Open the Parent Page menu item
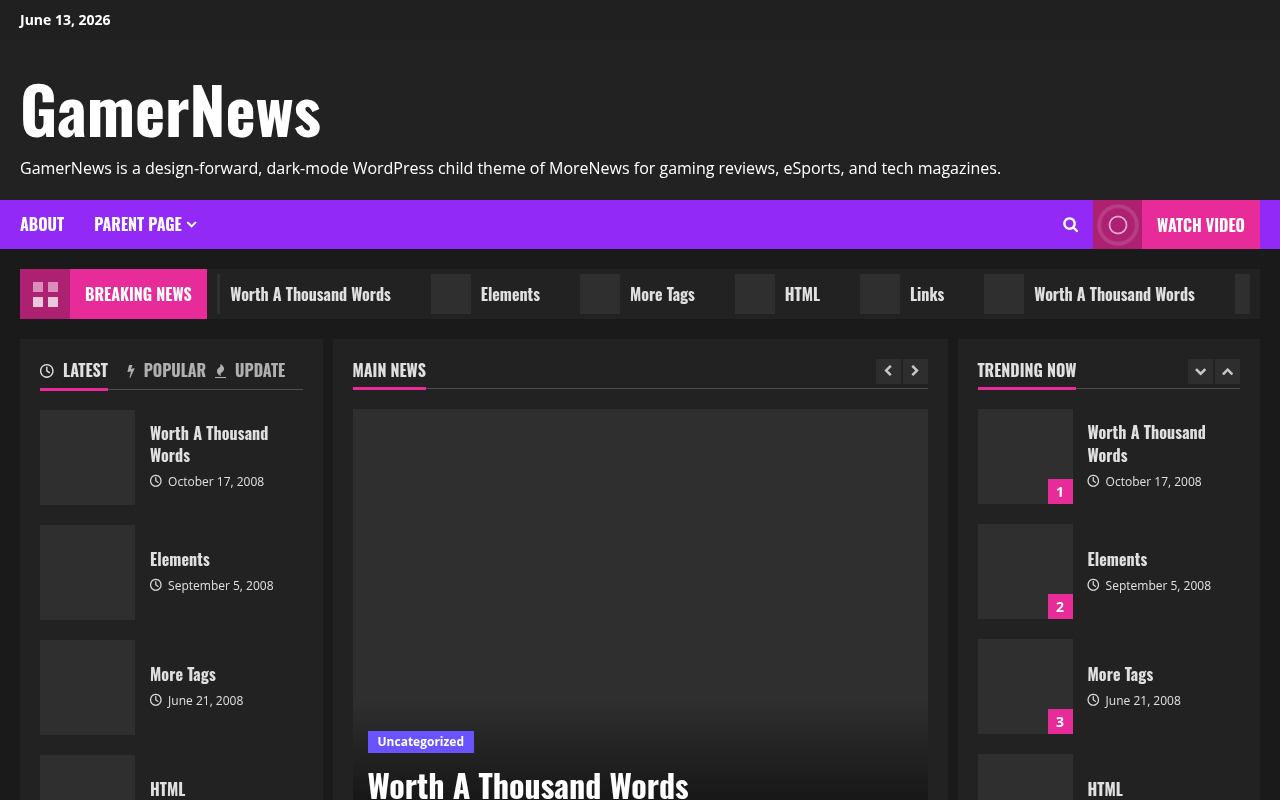The width and height of the screenshot is (1280, 800). click(138, 224)
